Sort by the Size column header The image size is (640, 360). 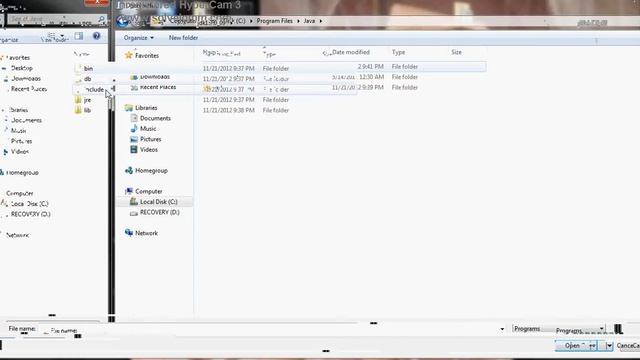[456, 52]
